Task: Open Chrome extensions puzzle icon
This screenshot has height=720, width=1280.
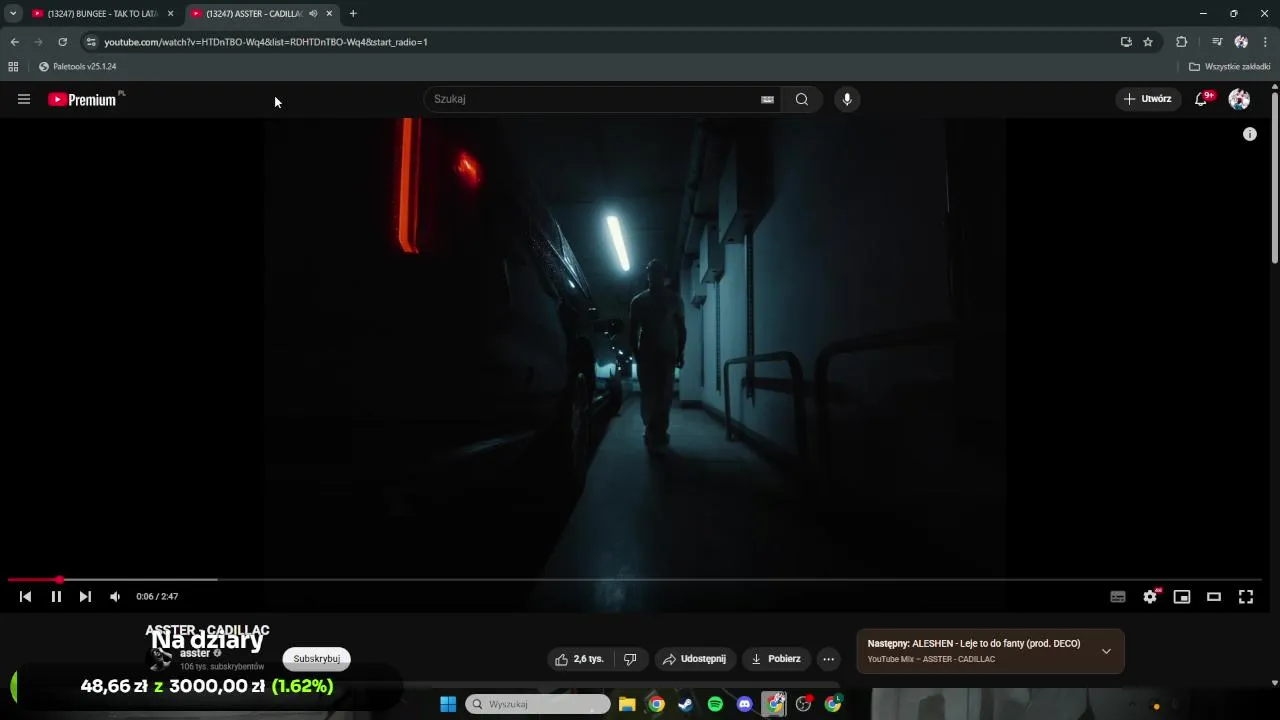Action: (1182, 42)
